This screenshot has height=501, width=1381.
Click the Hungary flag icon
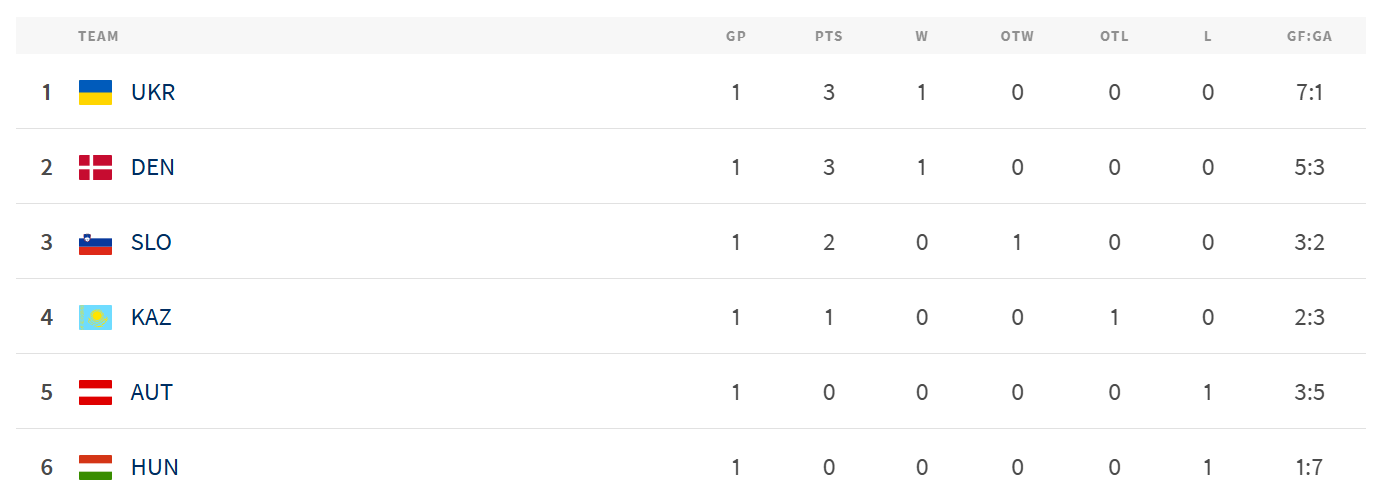(95, 467)
